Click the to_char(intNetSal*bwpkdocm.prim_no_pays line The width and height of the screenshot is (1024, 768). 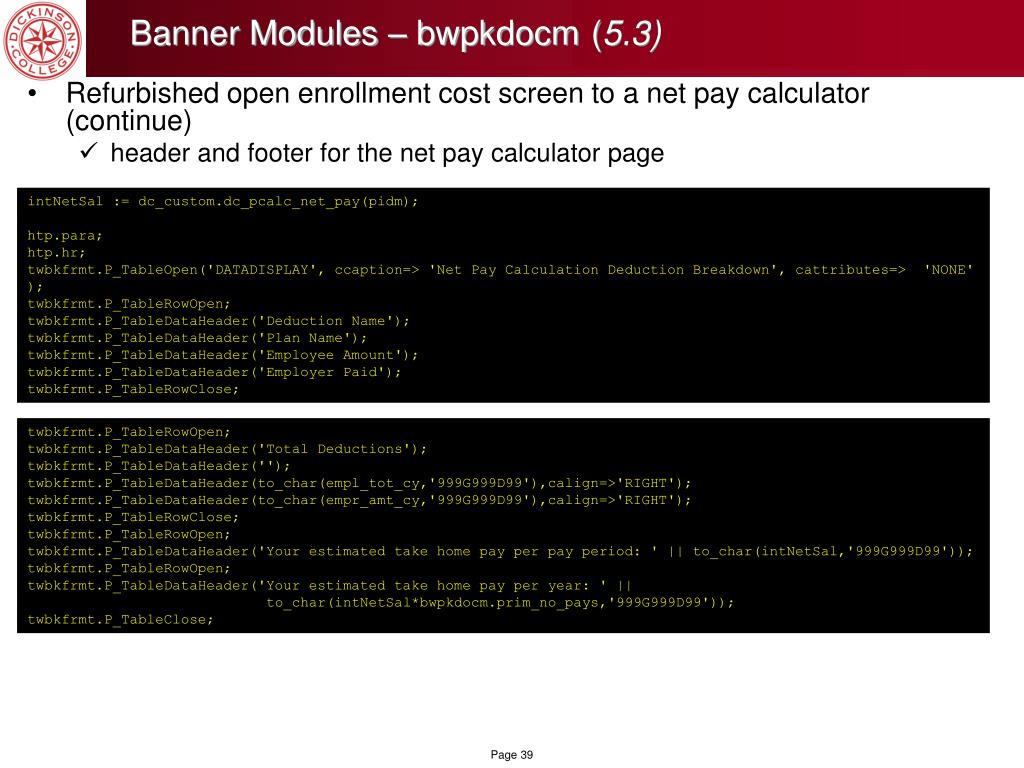[500, 603]
